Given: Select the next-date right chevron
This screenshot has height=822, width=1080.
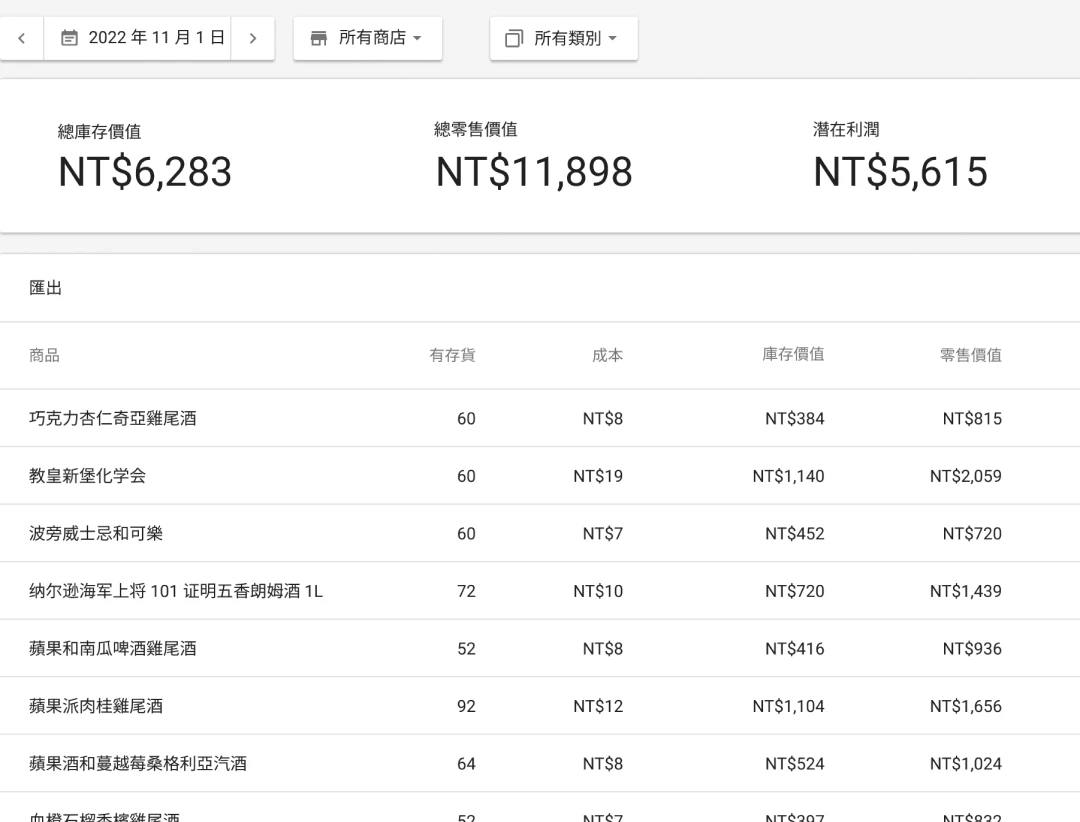Looking at the screenshot, I should (x=253, y=38).
